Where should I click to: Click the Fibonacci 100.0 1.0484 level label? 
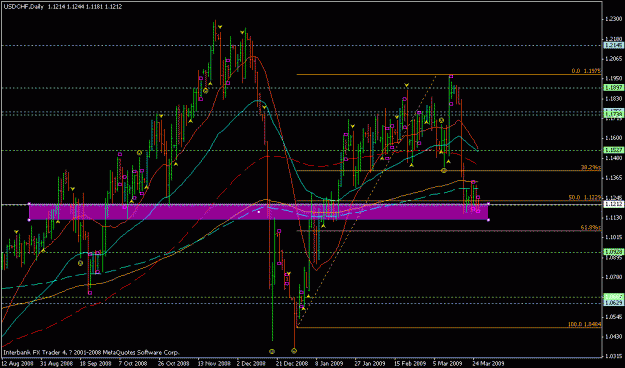[584, 325]
